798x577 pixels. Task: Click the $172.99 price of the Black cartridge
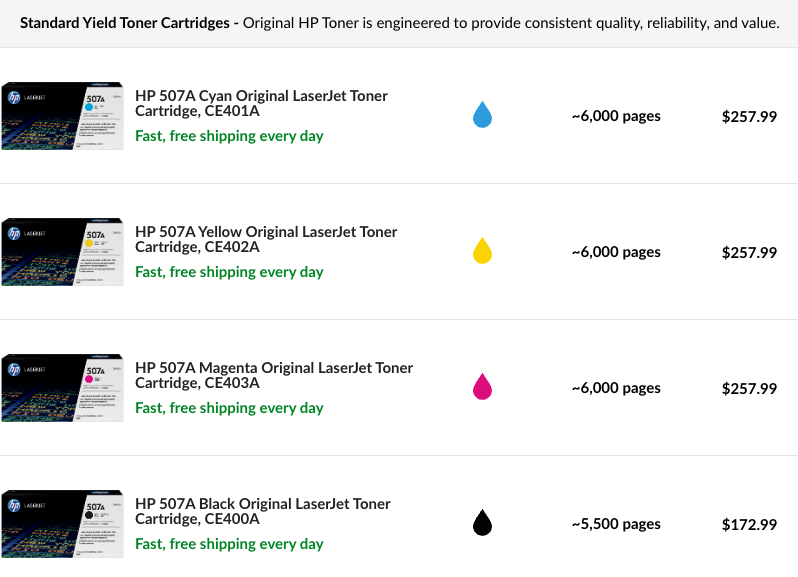point(749,525)
